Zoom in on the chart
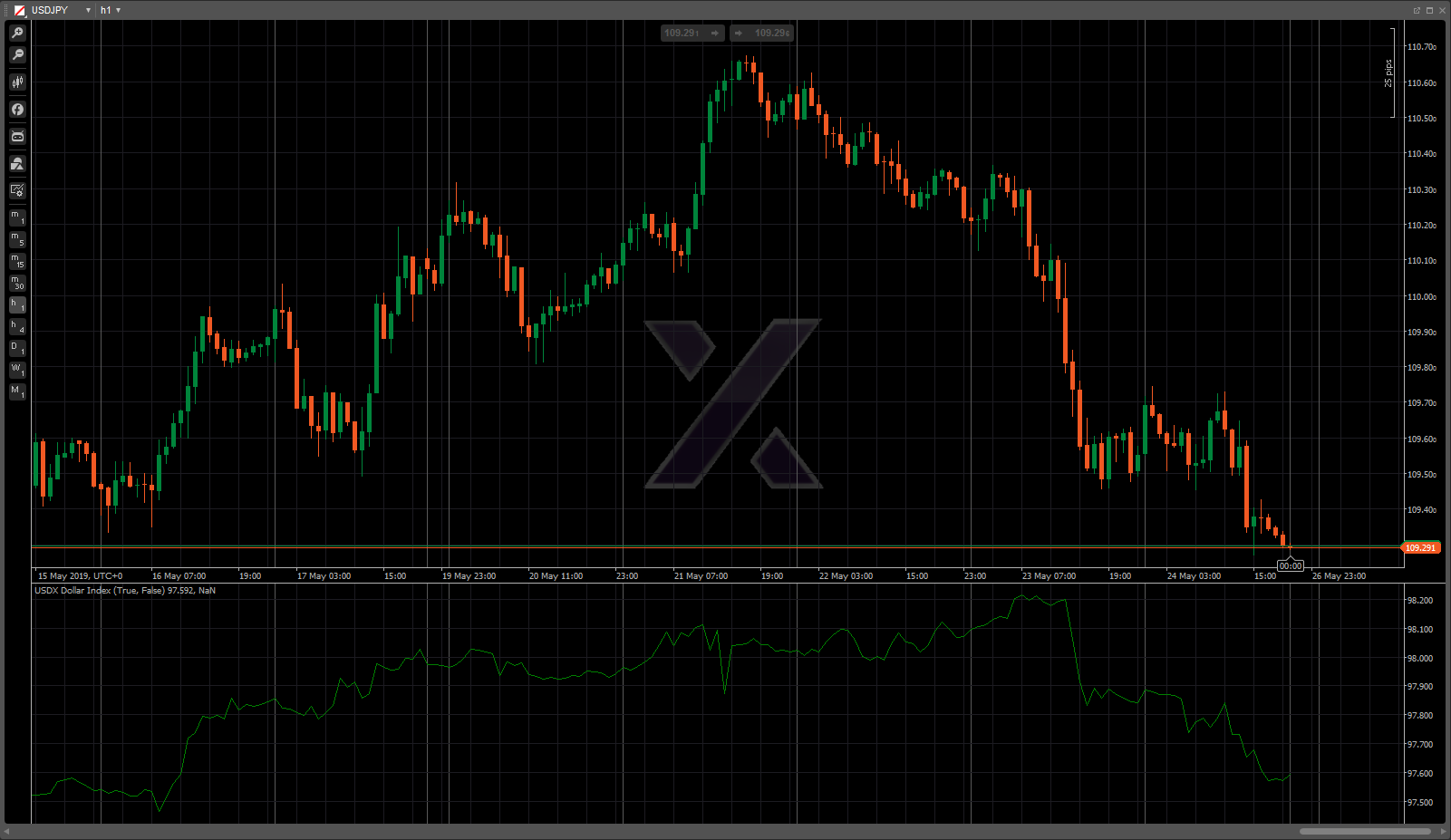Image resolution: width=1451 pixels, height=840 pixels. tap(17, 34)
